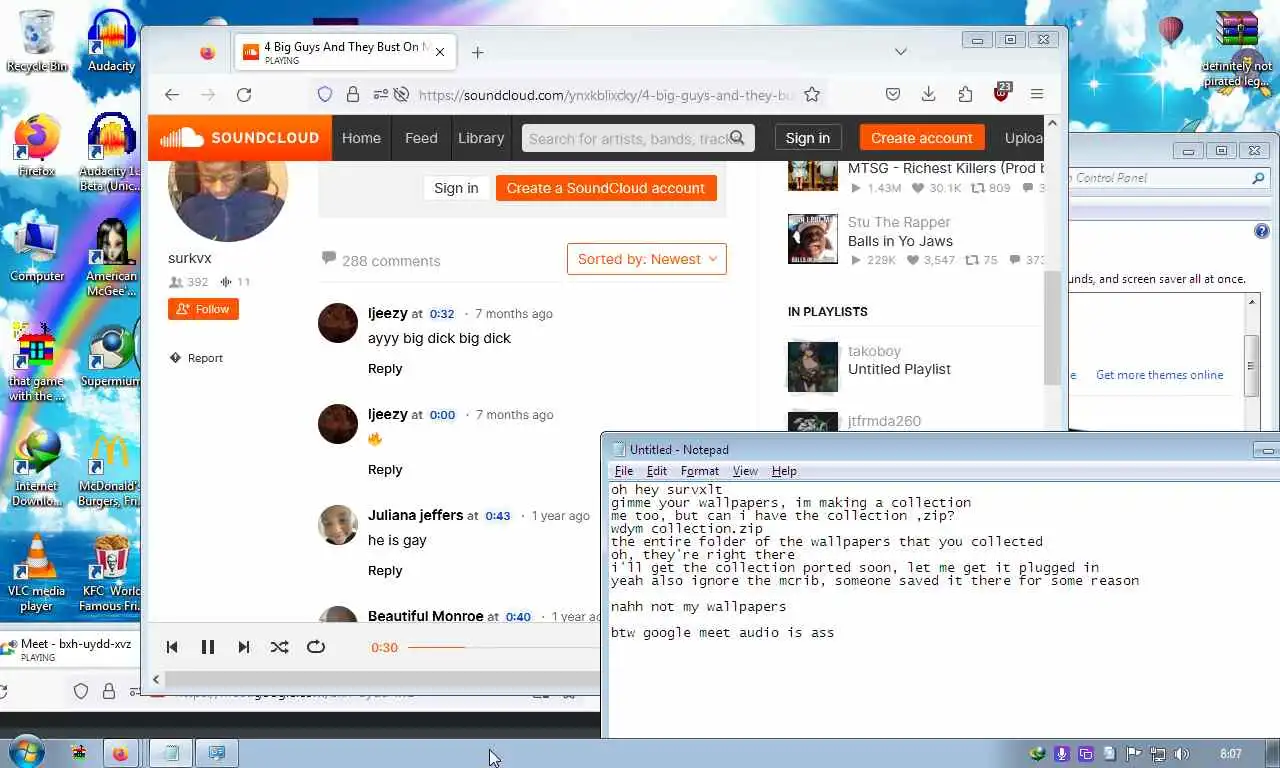This screenshot has height=768, width=1280.
Task: Click Control Panel help question icon
Action: click(x=1262, y=231)
